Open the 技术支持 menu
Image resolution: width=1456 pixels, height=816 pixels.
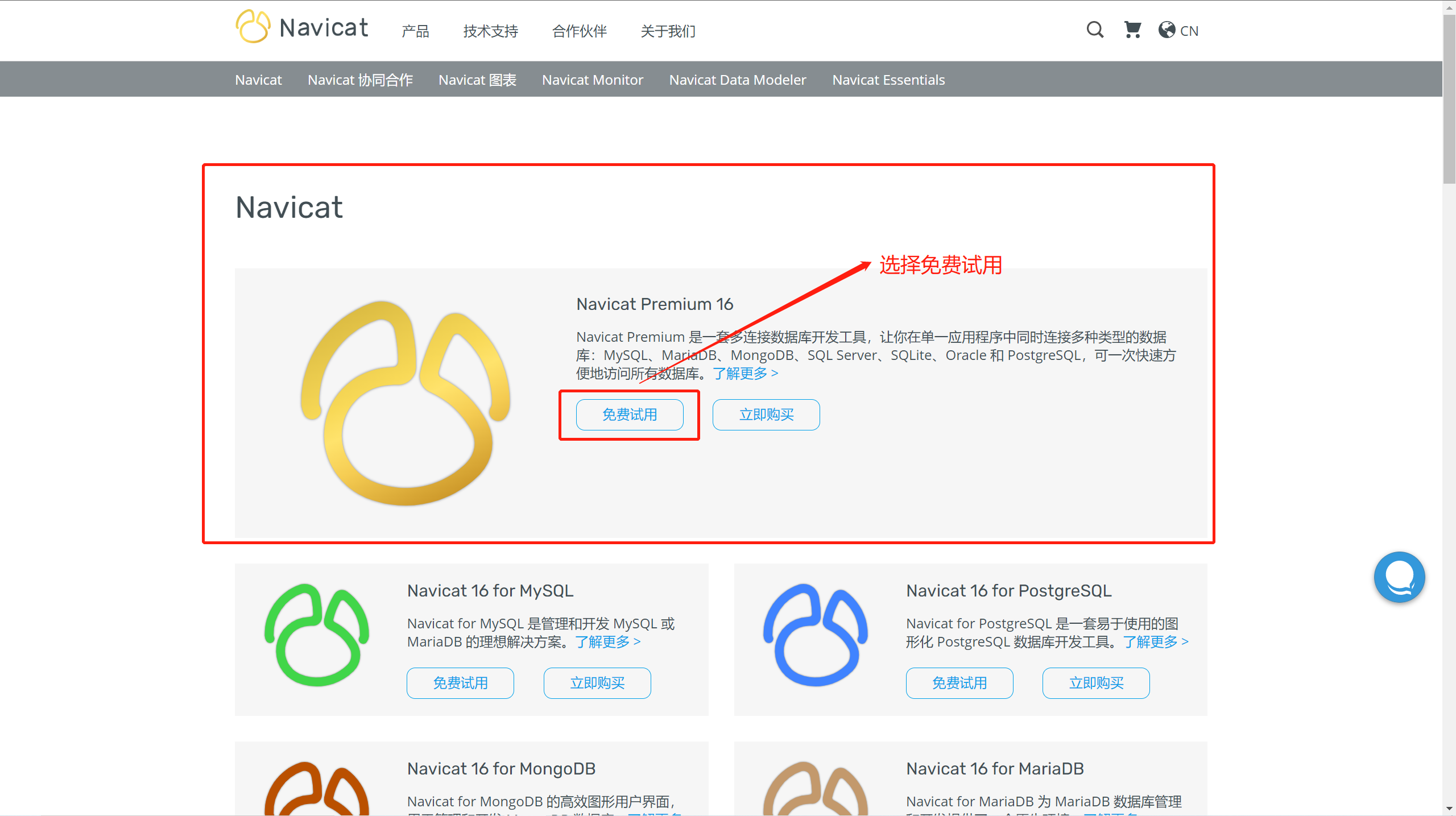point(490,31)
